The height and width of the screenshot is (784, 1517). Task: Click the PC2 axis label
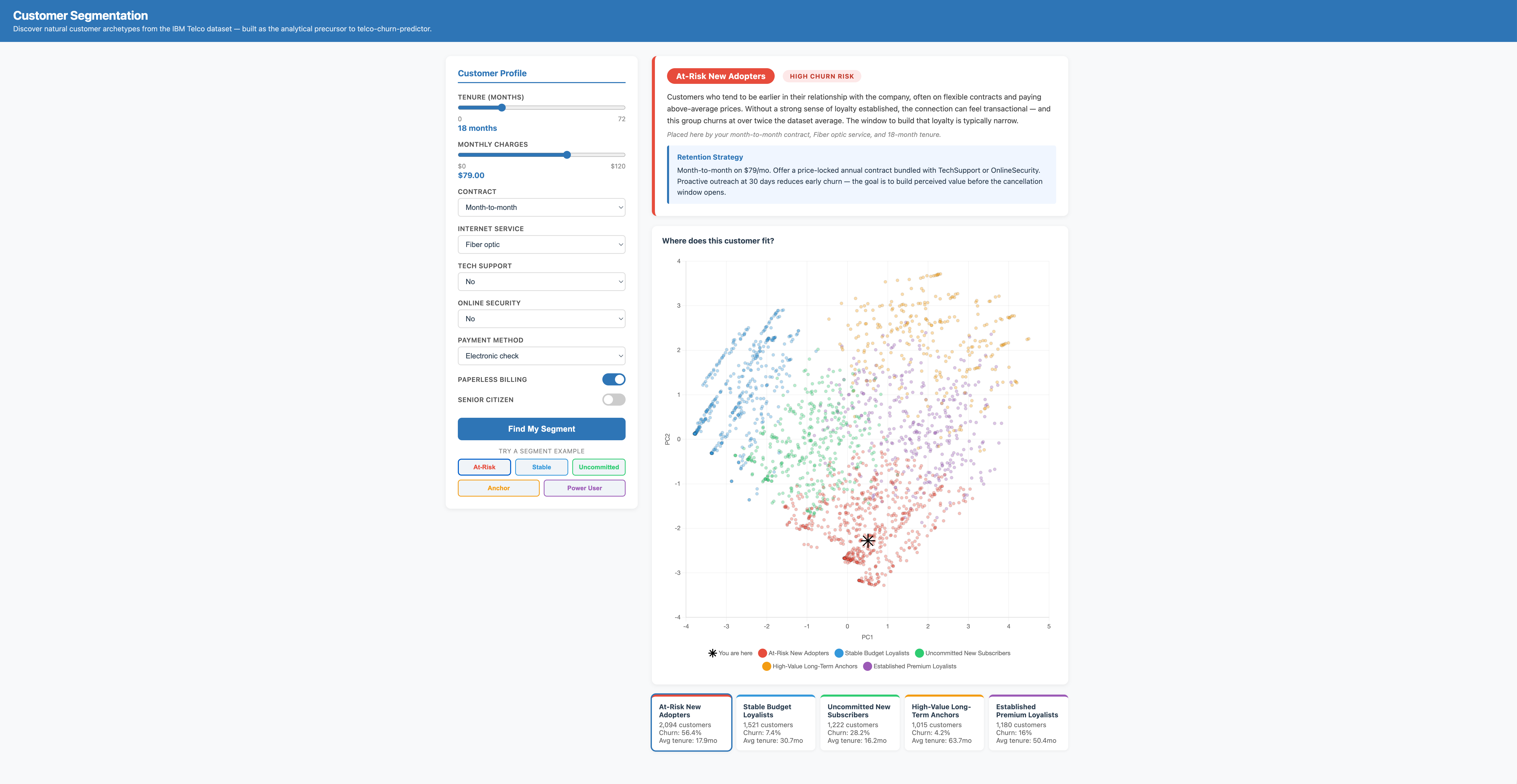(667, 439)
